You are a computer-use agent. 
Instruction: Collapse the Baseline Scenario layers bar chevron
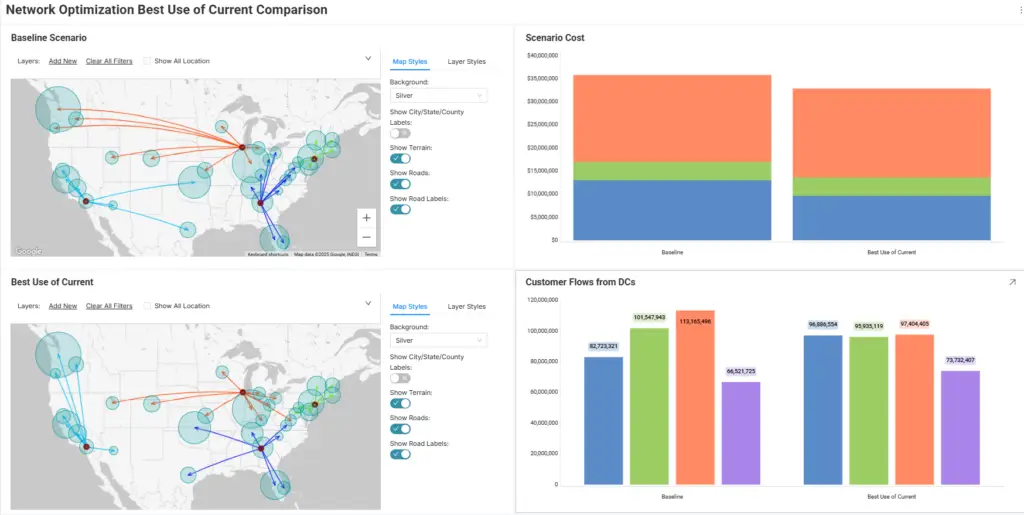[x=369, y=59]
